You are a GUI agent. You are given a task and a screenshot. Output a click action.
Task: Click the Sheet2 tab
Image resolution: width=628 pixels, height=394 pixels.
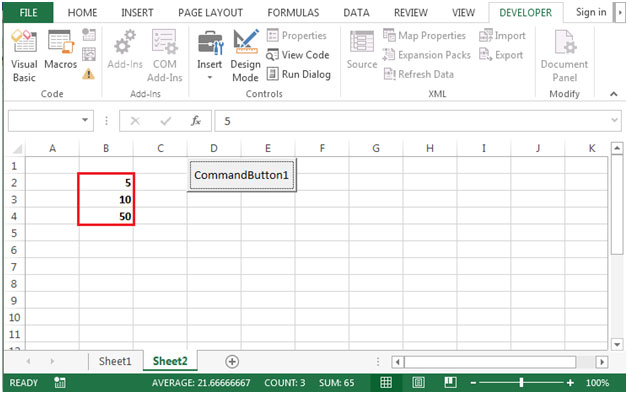coord(170,361)
